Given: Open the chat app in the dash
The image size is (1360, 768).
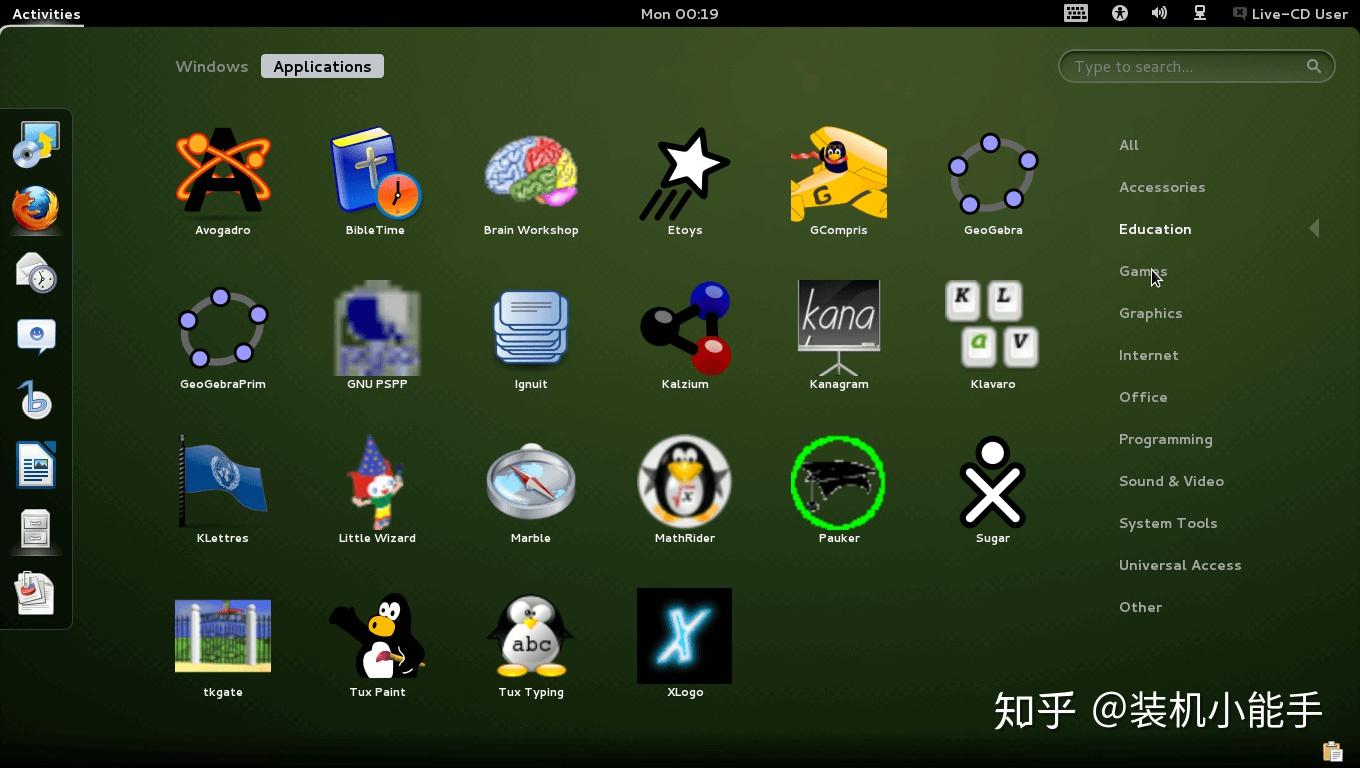Looking at the screenshot, I should click(36, 337).
